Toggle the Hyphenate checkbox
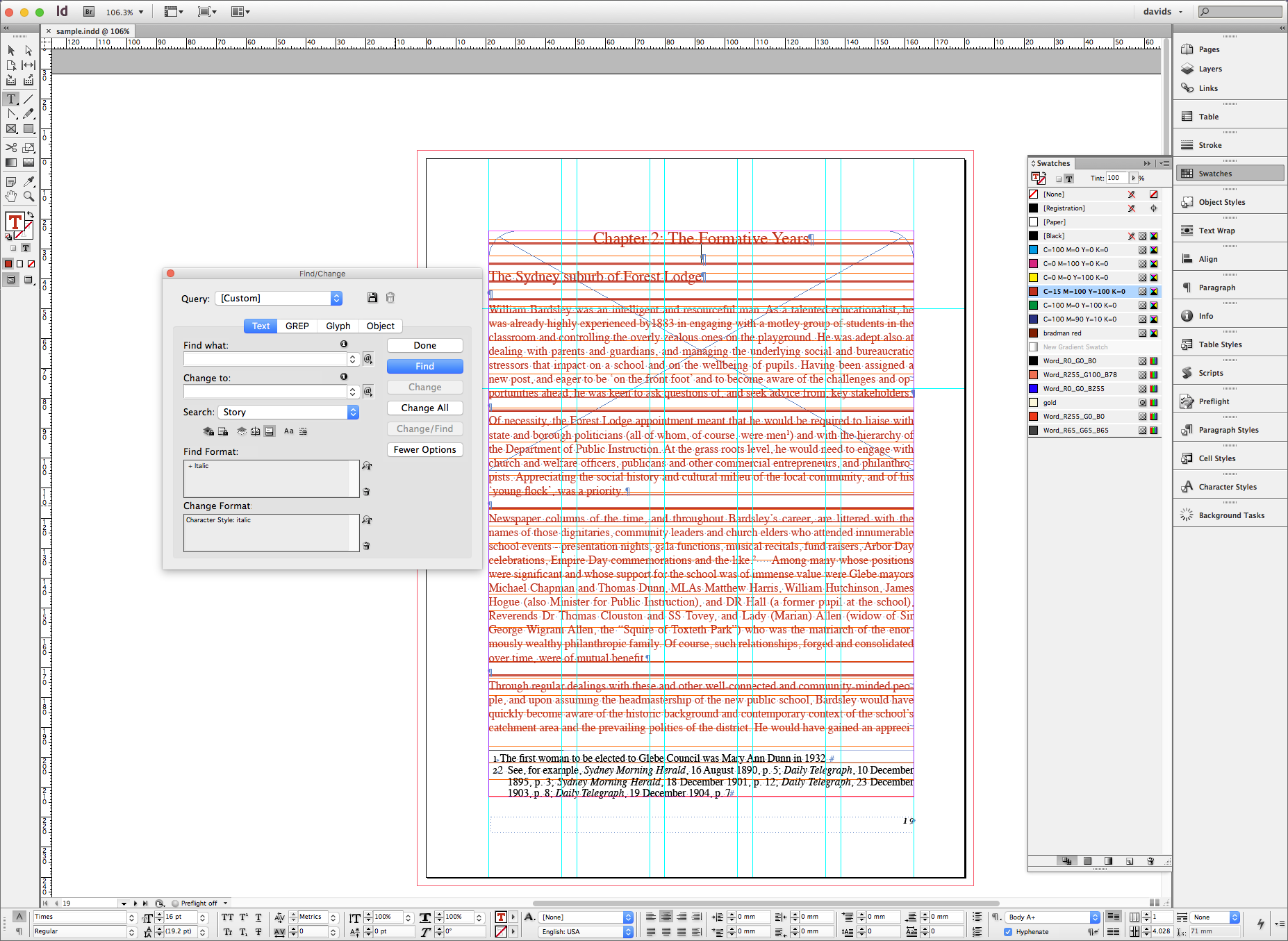This screenshot has height=941, width=1288. (x=1008, y=932)
